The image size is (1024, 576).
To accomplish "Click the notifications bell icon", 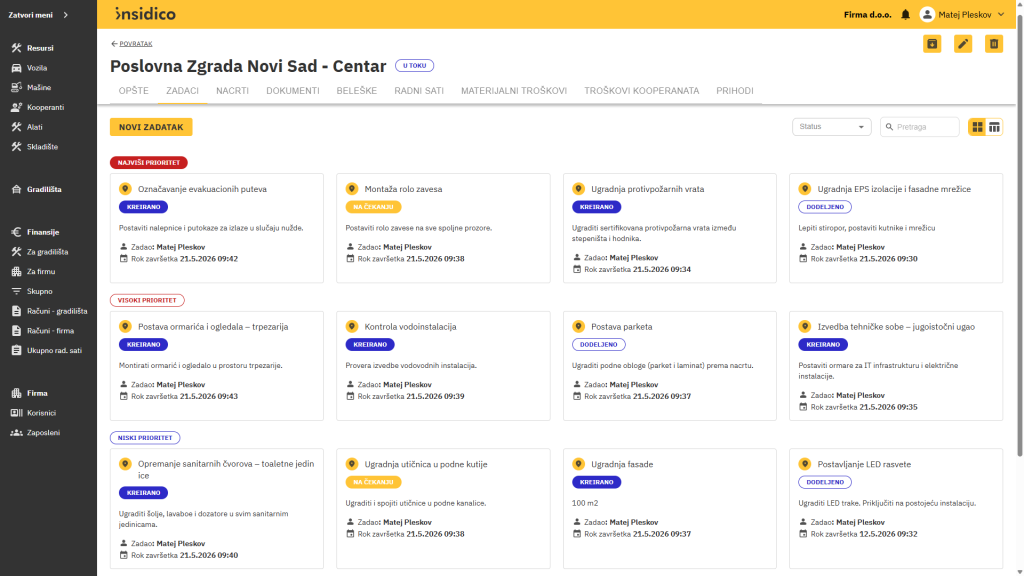I will coord(905,14).
